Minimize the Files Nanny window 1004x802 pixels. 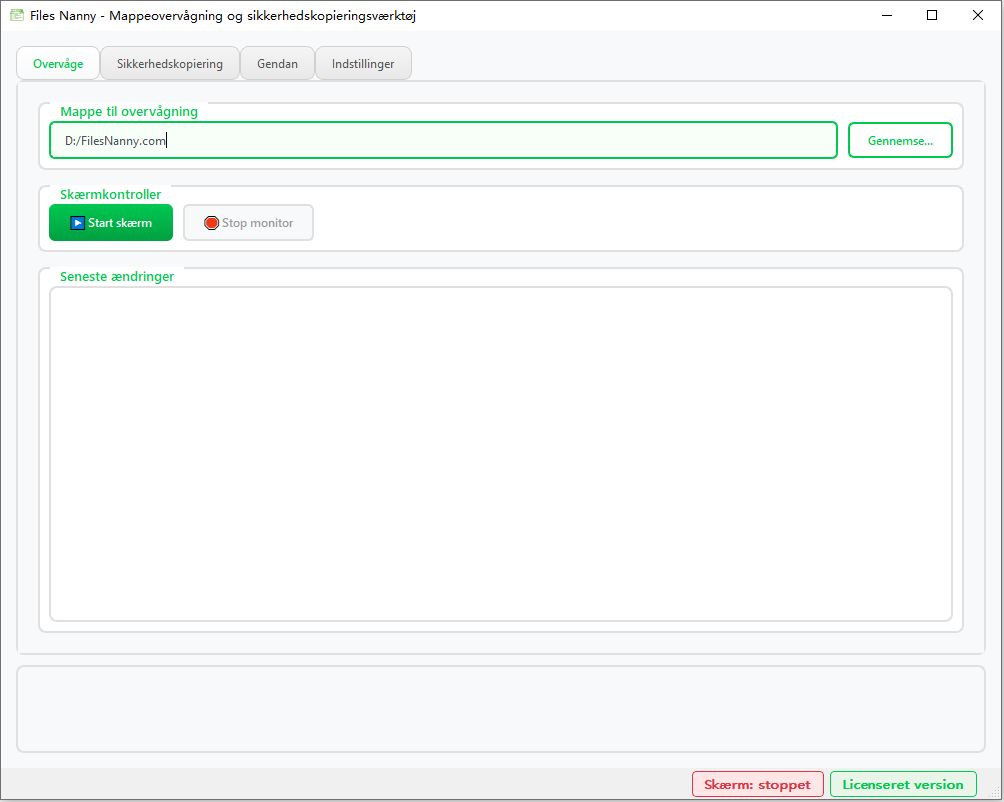pos(886,15)
